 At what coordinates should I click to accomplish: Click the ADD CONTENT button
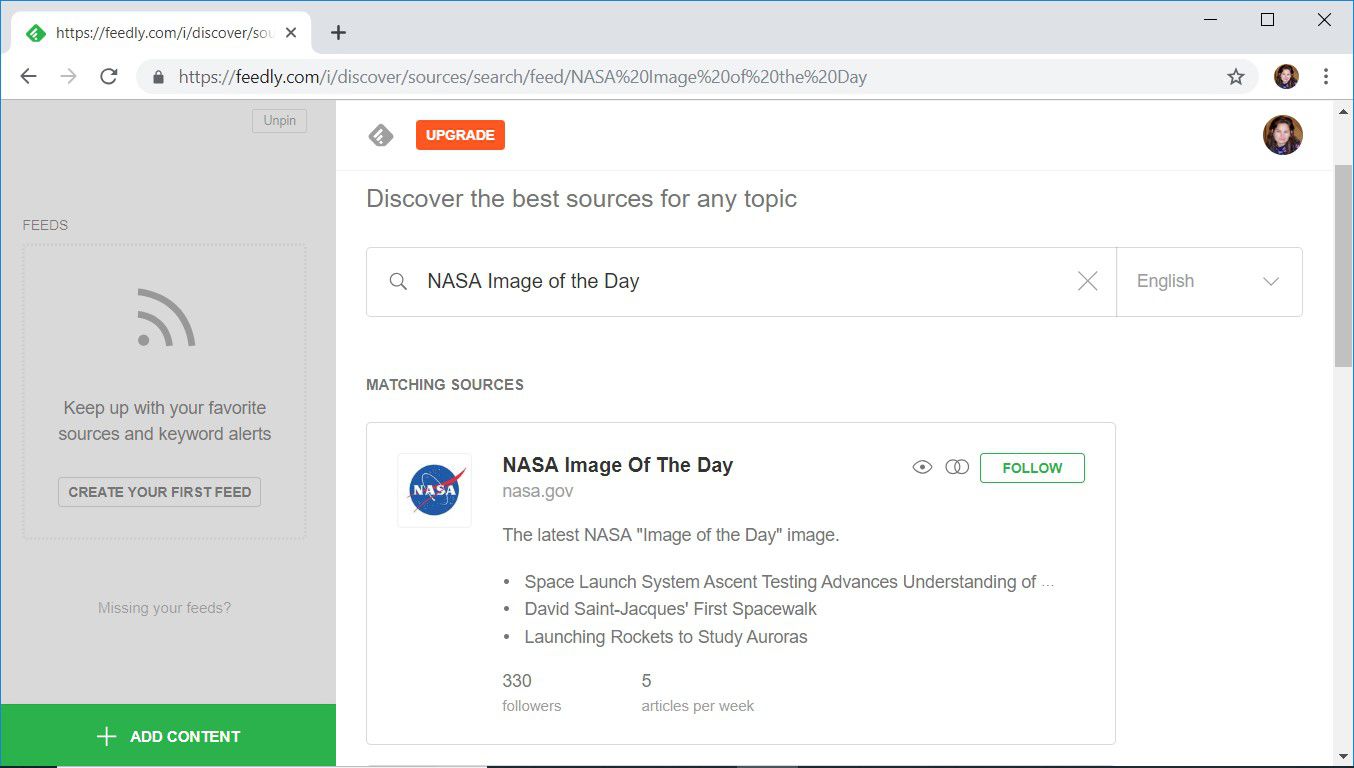pyautogui.click(x=170, y=736)
